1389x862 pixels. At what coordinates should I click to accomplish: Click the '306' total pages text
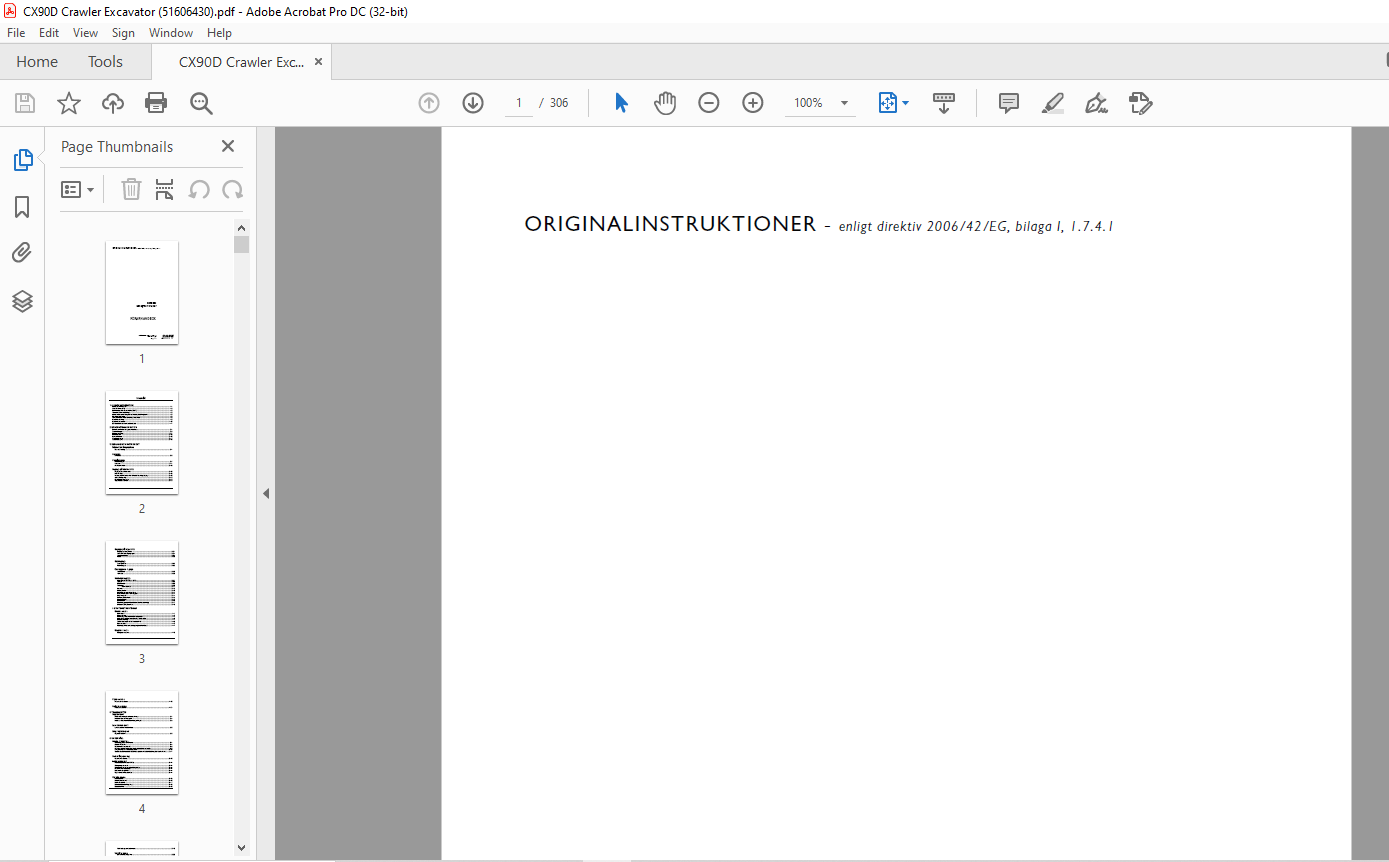pyautogui.click(x=559, y=103)
